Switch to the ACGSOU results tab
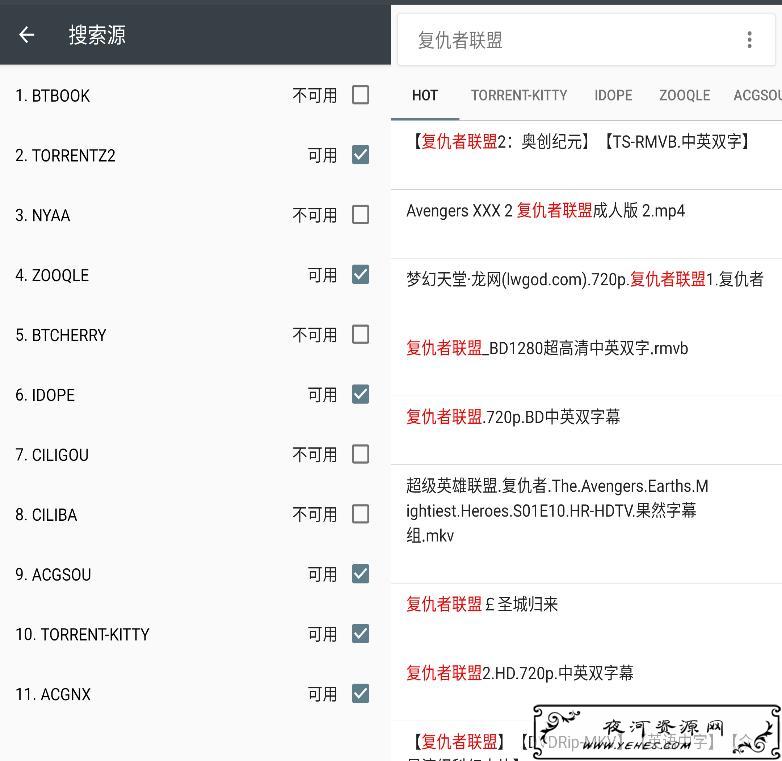This screenshot has height=761, width=782. 758,95
